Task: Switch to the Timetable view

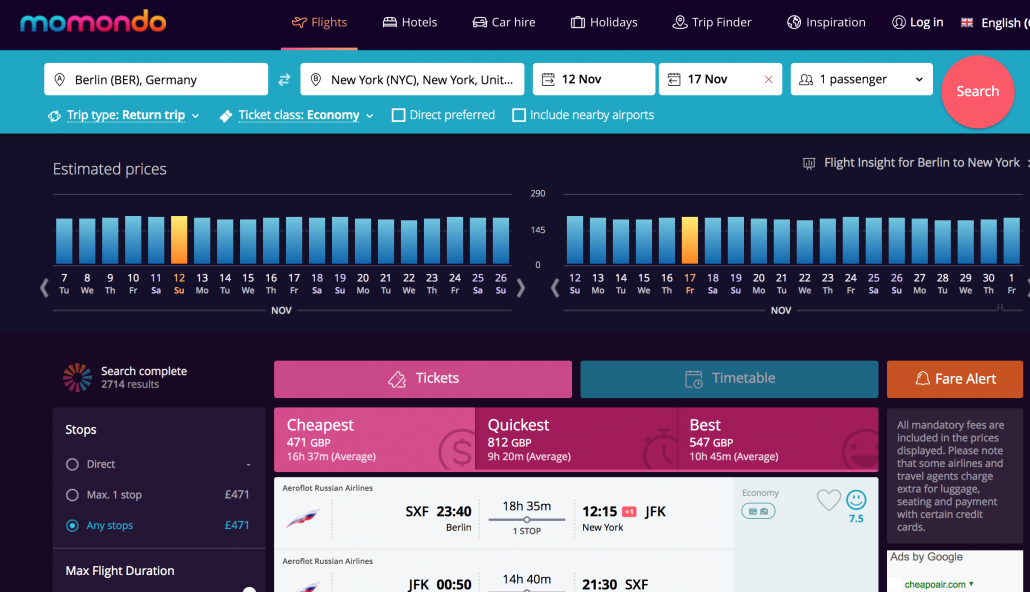Action: tap(728, 379)
